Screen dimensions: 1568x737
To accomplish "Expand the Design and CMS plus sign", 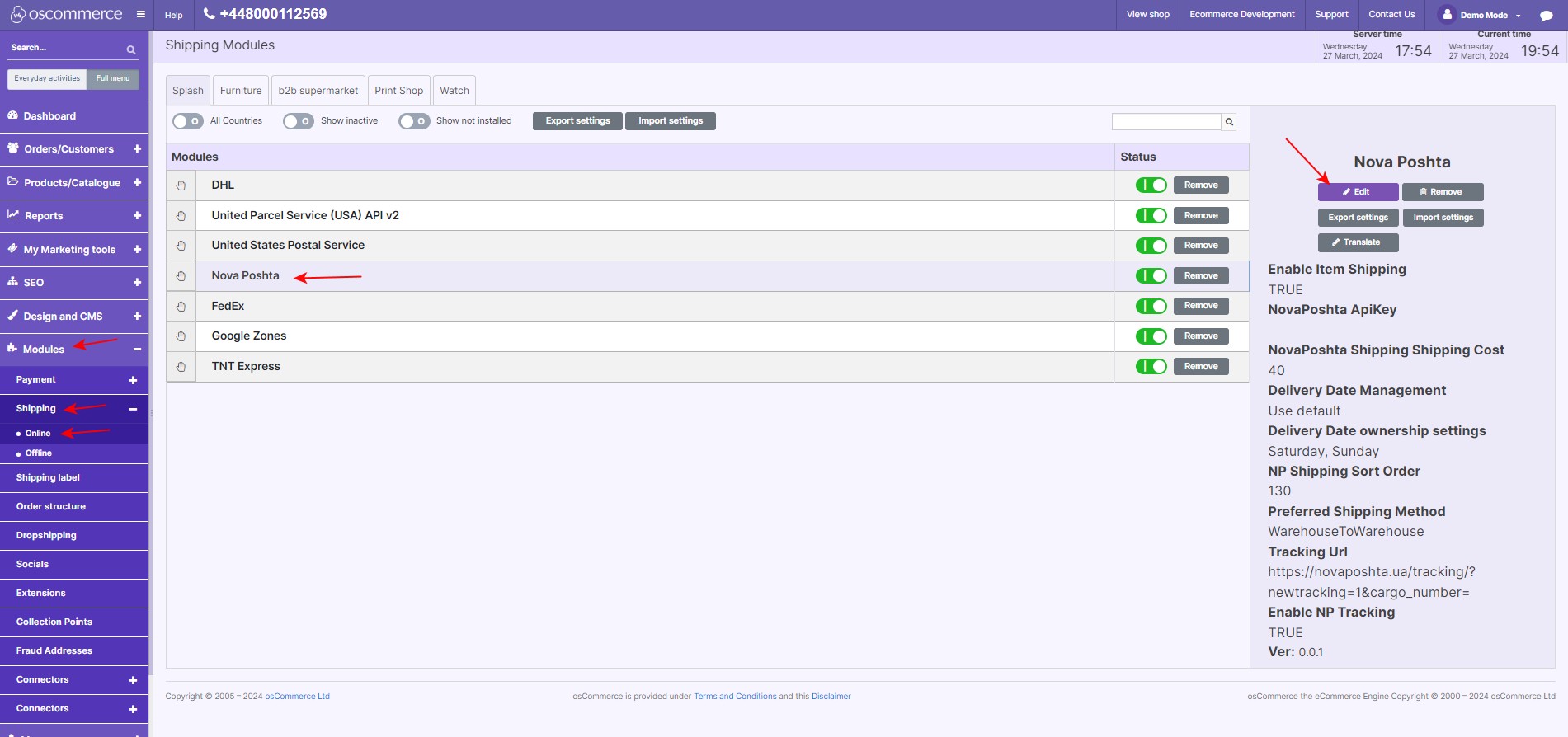I will coord(137,316).
